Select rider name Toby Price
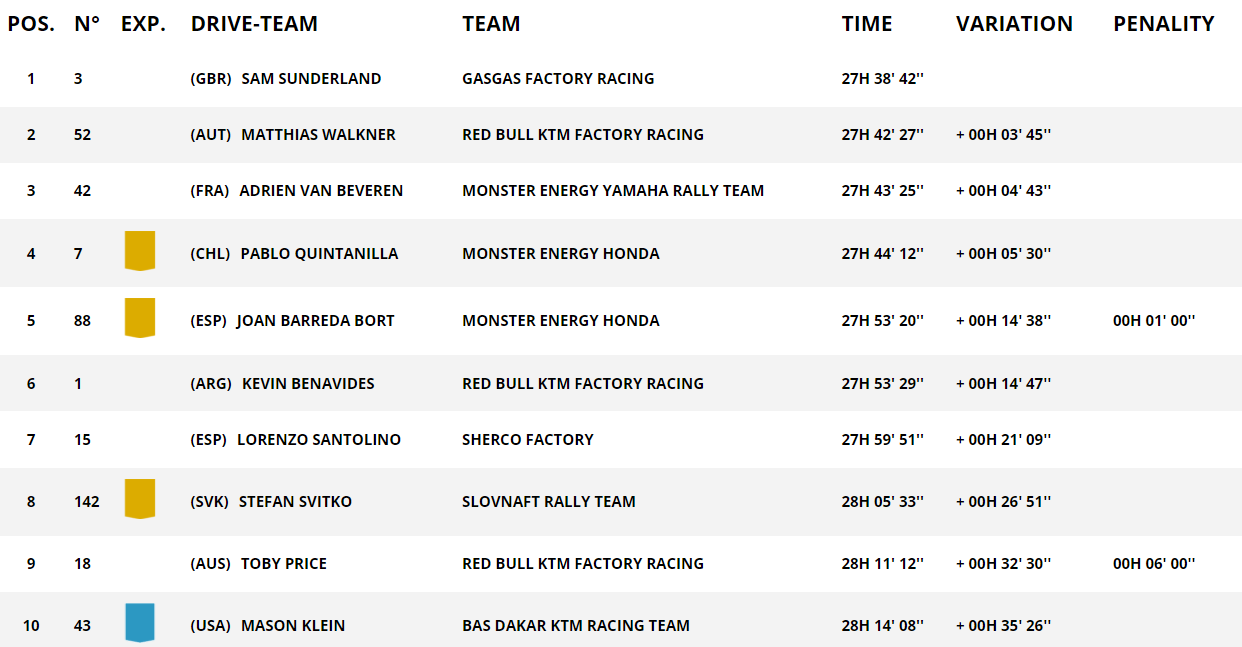This screenshot has height=647, width=1242. point(283,564)
